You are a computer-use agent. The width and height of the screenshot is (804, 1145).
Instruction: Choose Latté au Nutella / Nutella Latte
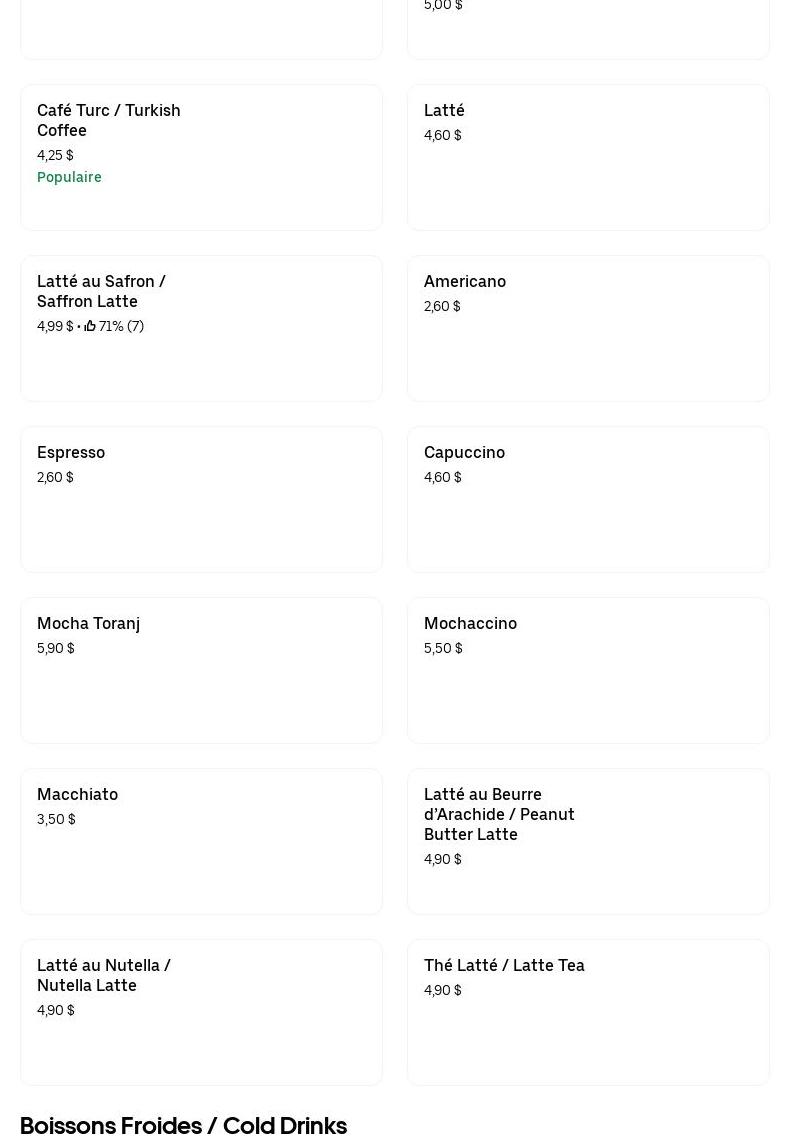coord(201,1013)
